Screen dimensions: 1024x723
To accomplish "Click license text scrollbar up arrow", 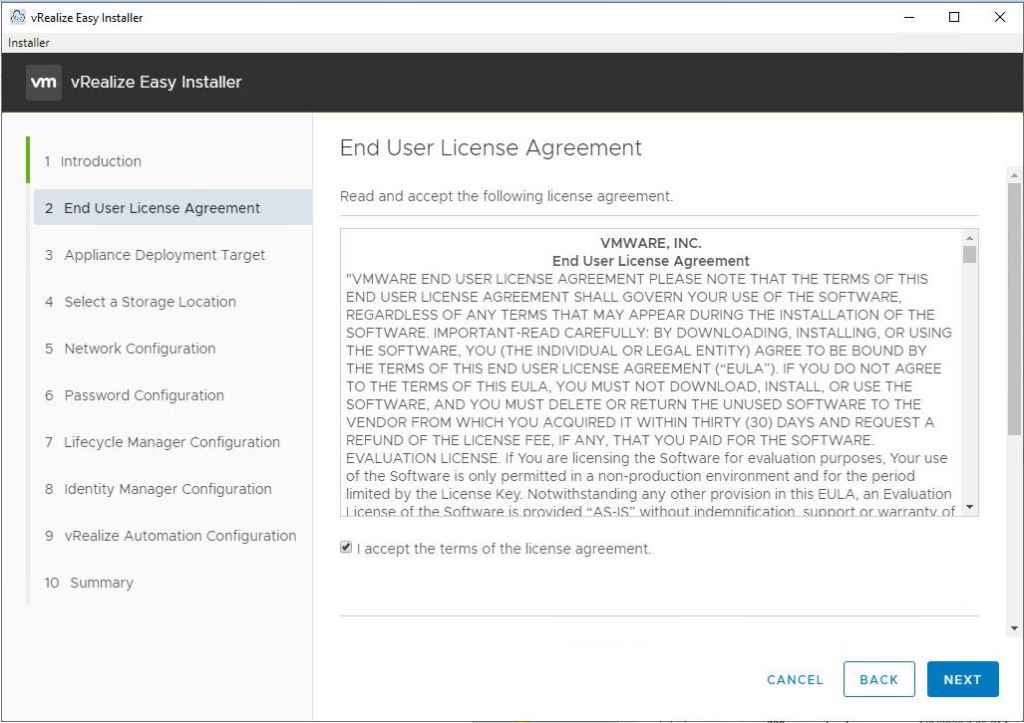I will [968, 239].
